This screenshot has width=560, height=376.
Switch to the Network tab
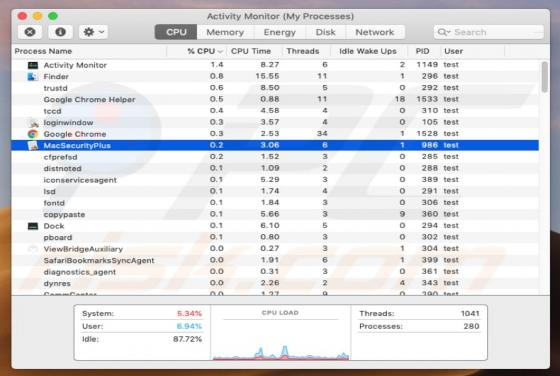(375, 32)
